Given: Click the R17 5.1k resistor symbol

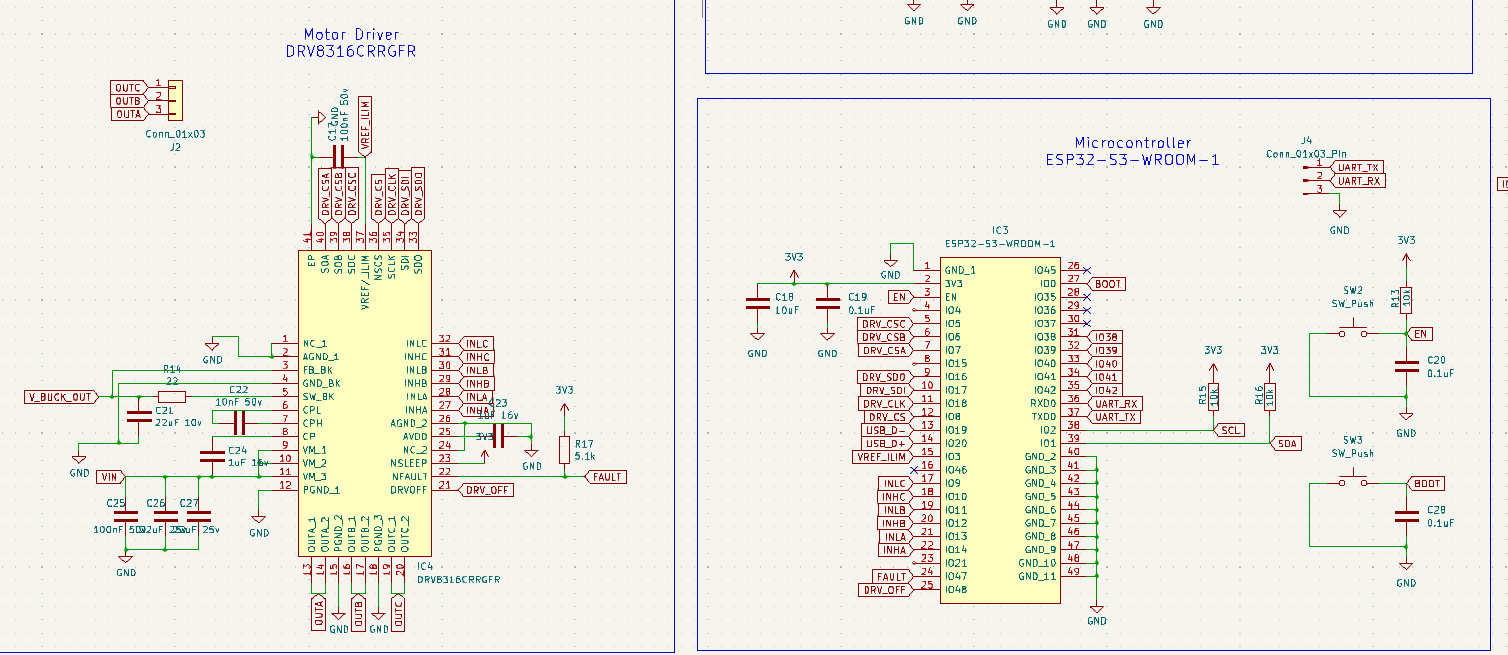Looking at the screenshot, I should pos(564,449).
